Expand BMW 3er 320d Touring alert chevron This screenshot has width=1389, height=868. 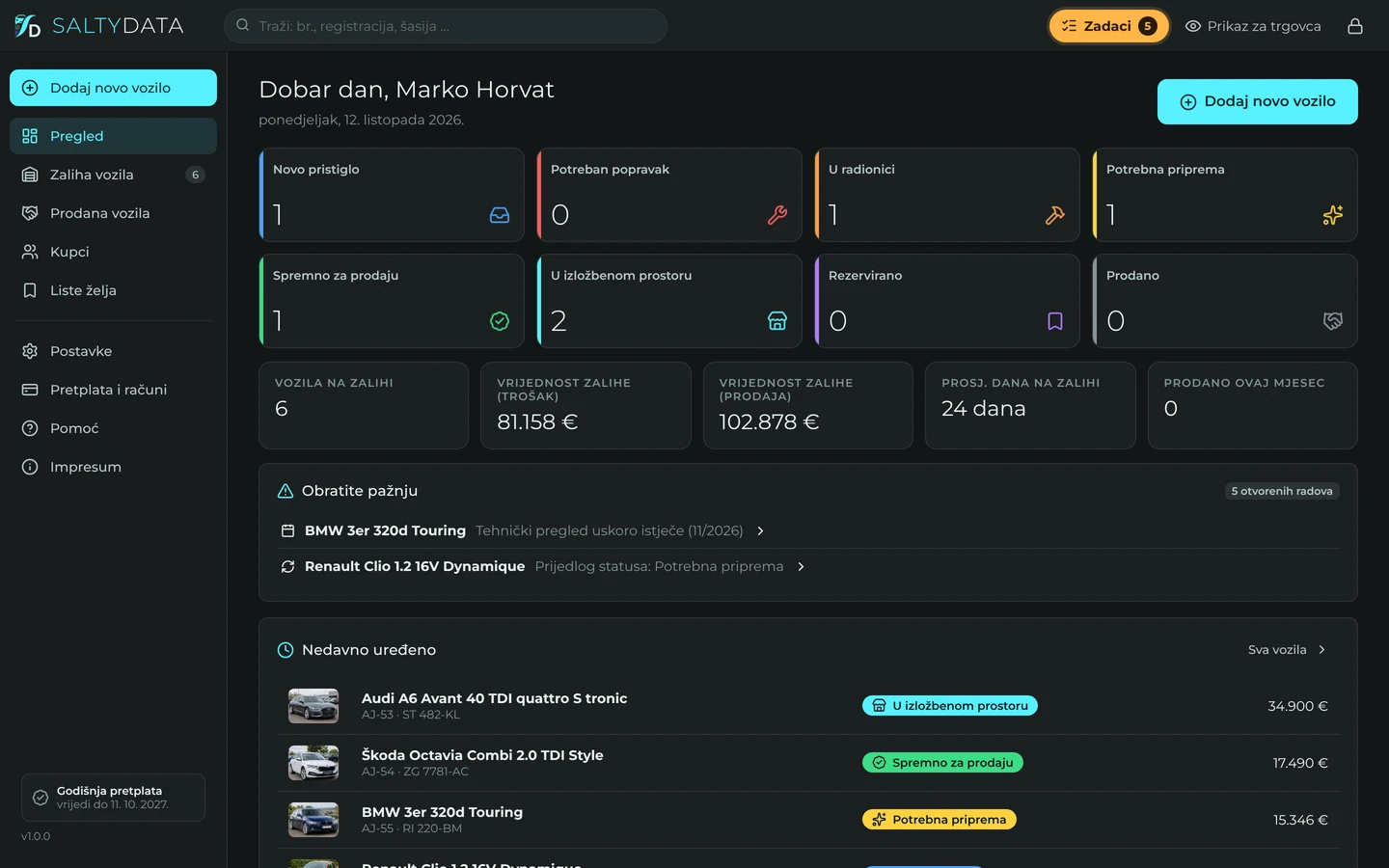[760, 531]
